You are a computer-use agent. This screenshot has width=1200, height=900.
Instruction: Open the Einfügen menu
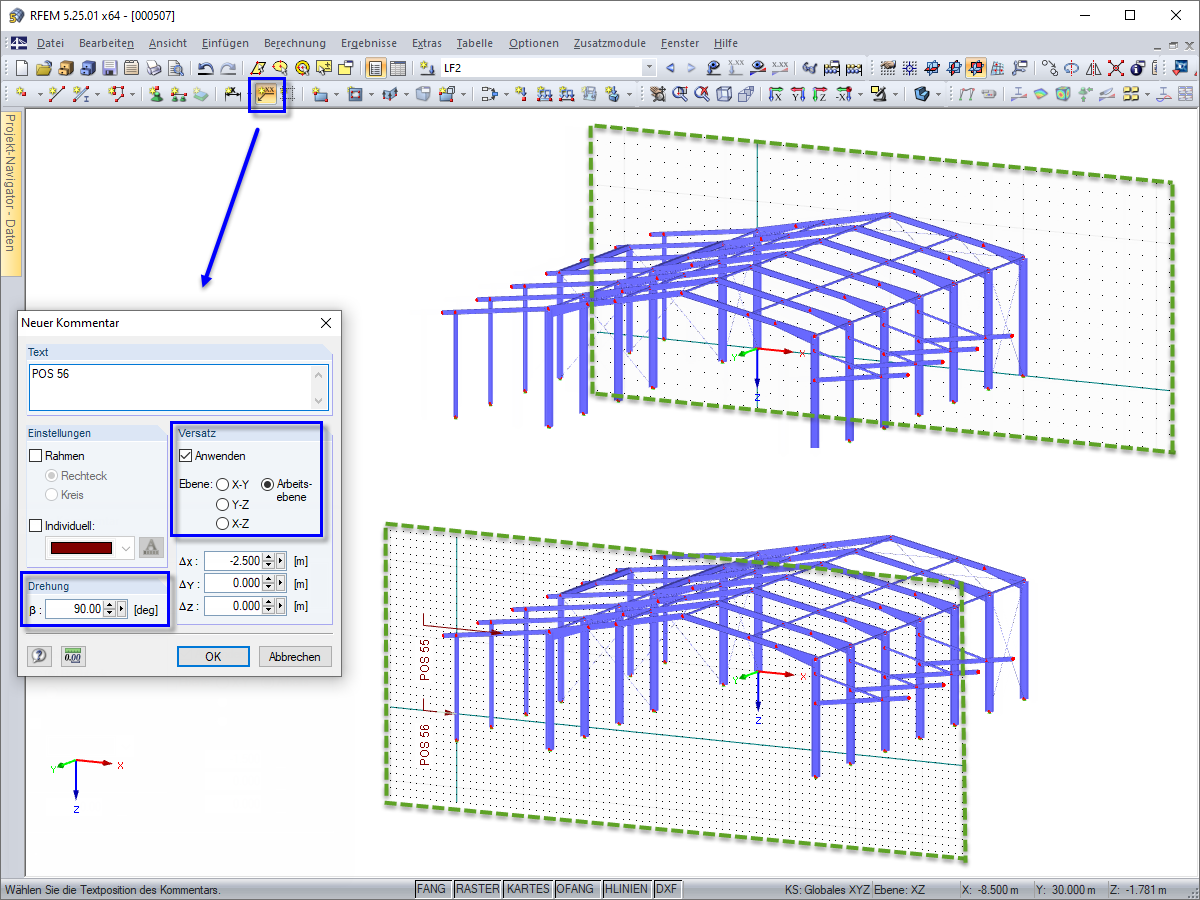(225, 43)
